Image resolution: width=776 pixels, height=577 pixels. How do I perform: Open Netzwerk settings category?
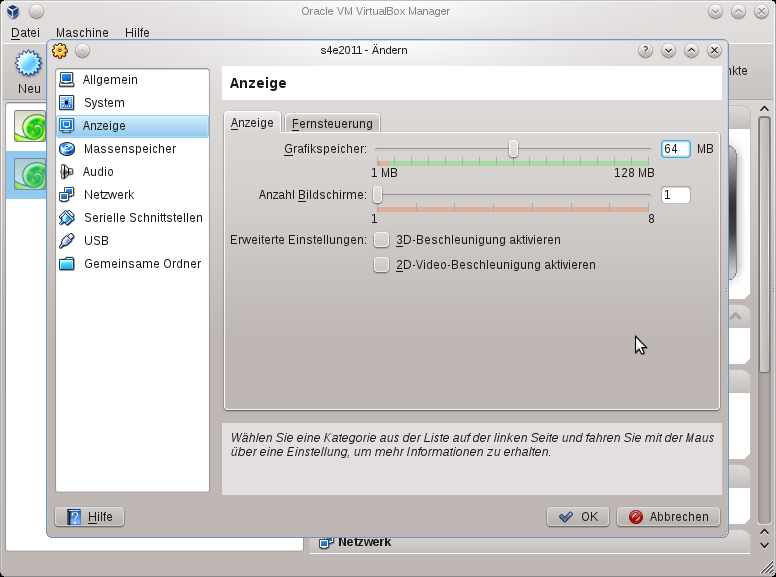(x=133, y=194)
